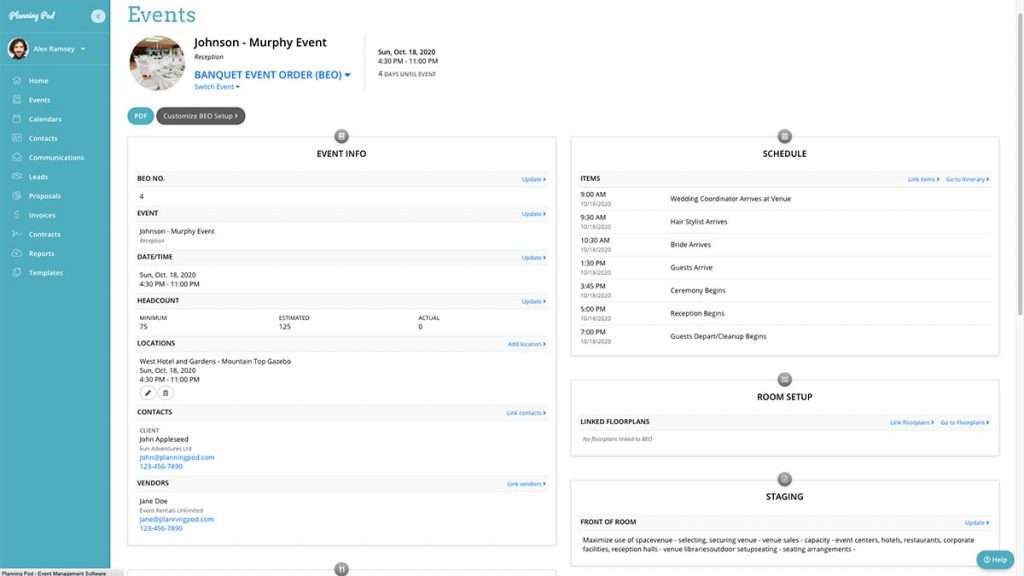
Task: Open the Banquet Event Order (BEO) dropdown
Action: pyautogui.click(x=272, y=74)
